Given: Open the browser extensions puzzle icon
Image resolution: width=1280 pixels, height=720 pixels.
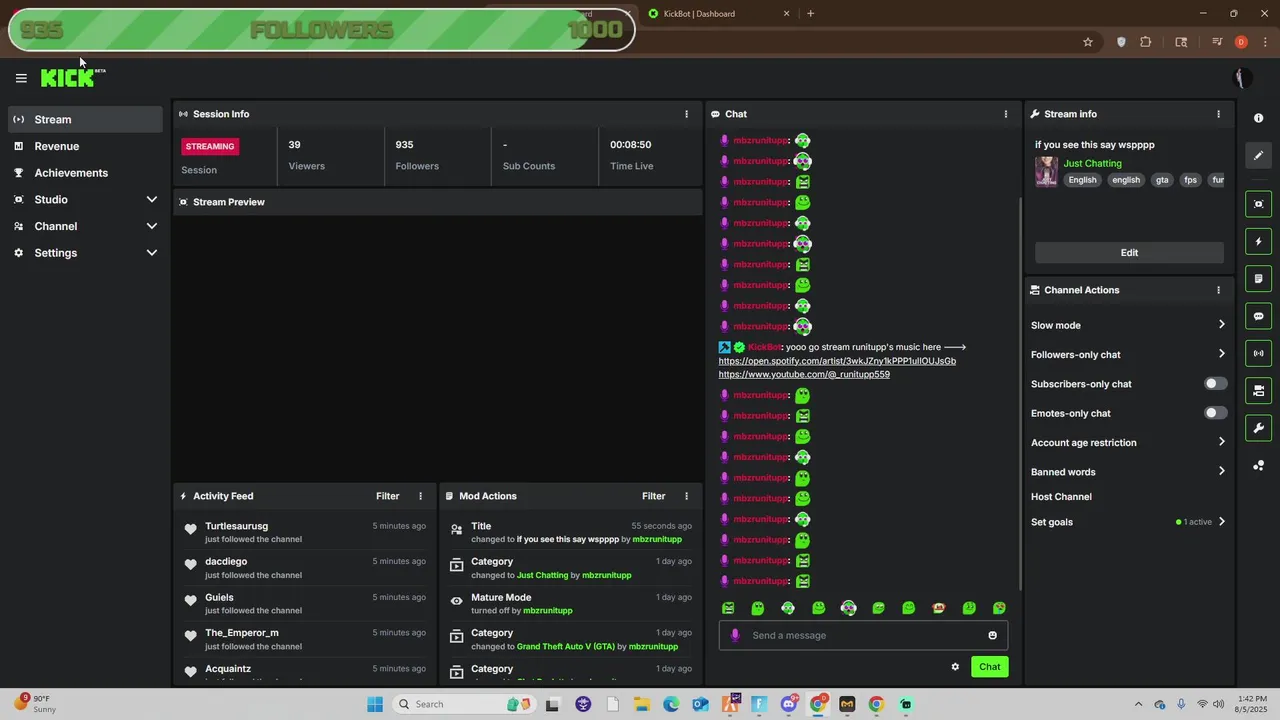Looking at the screenshot, I should click(1146, 42).
